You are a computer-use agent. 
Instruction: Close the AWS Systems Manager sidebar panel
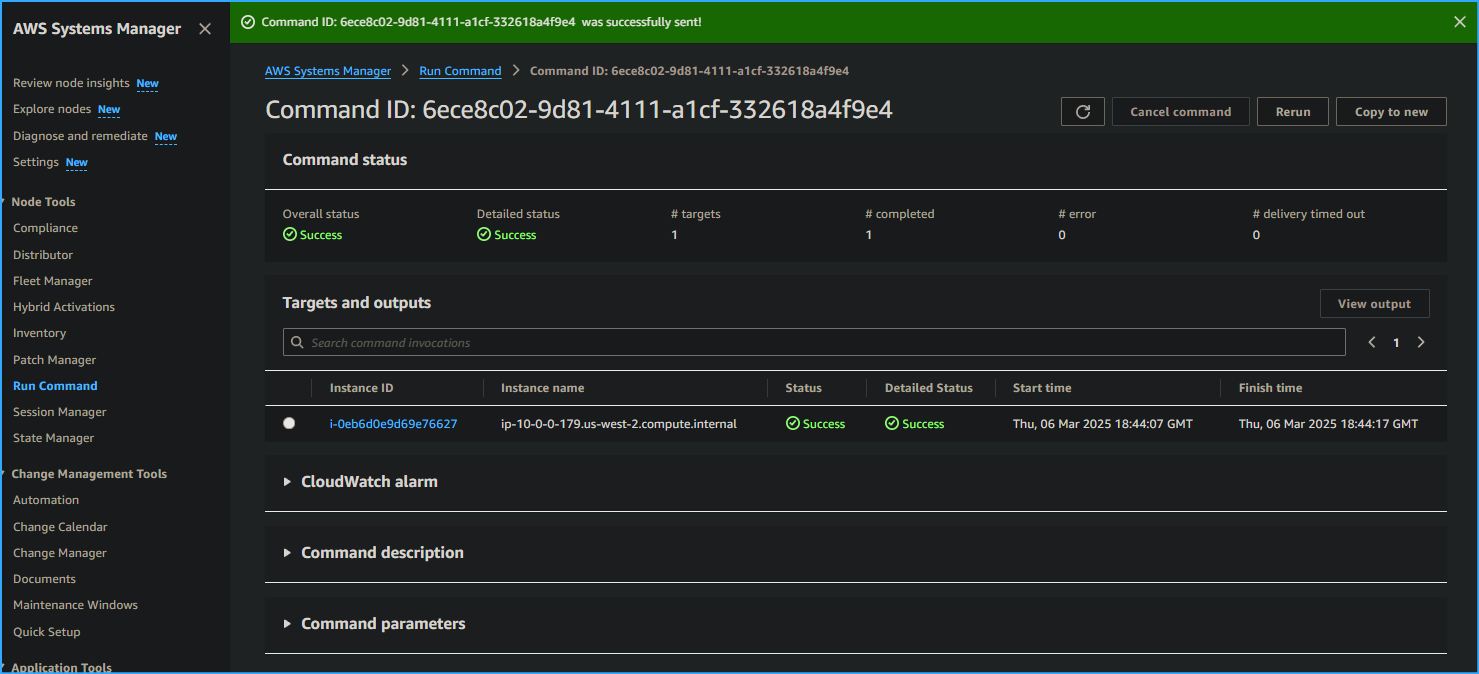205,28
